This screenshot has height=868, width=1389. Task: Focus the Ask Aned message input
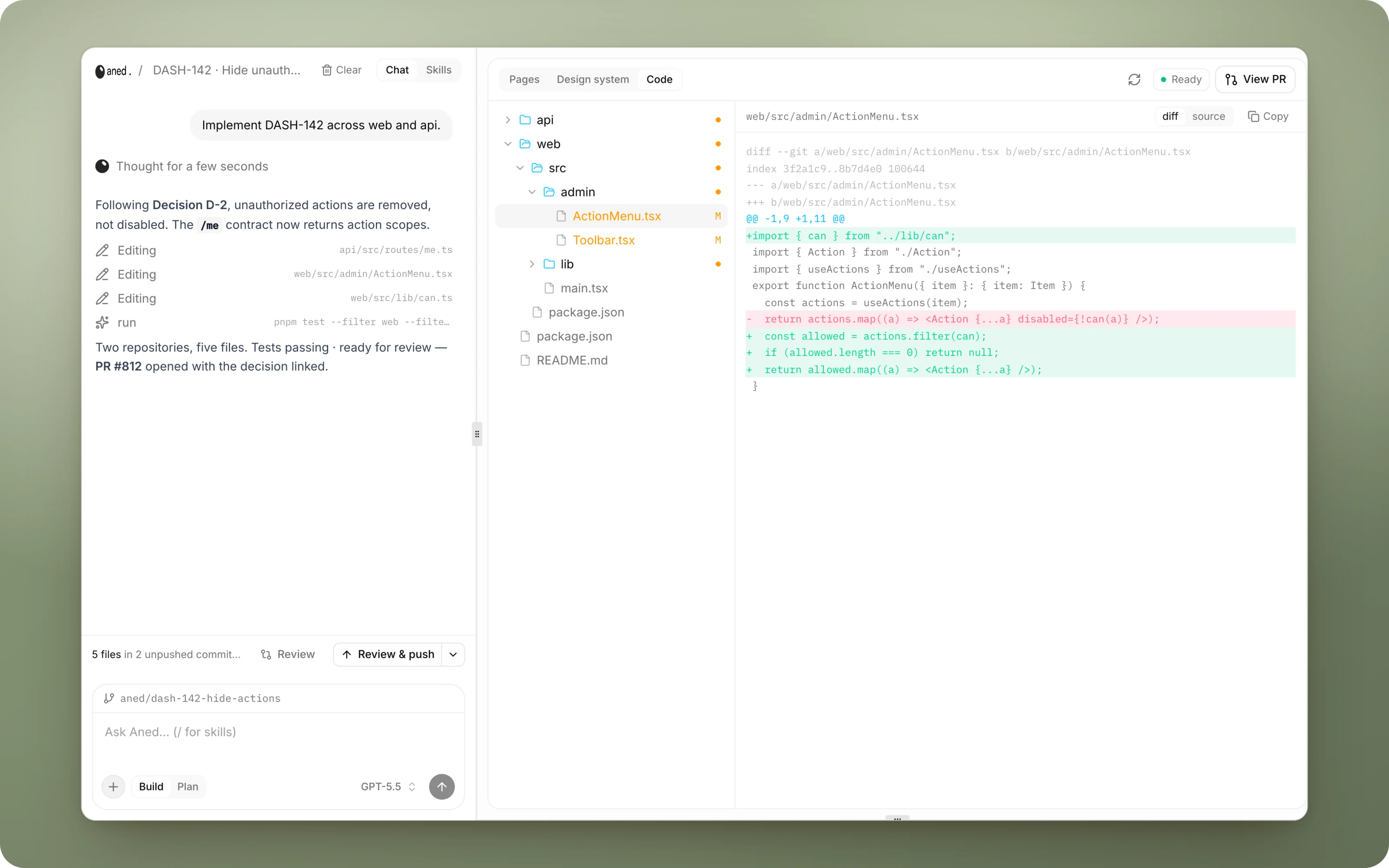coord(278,740)
